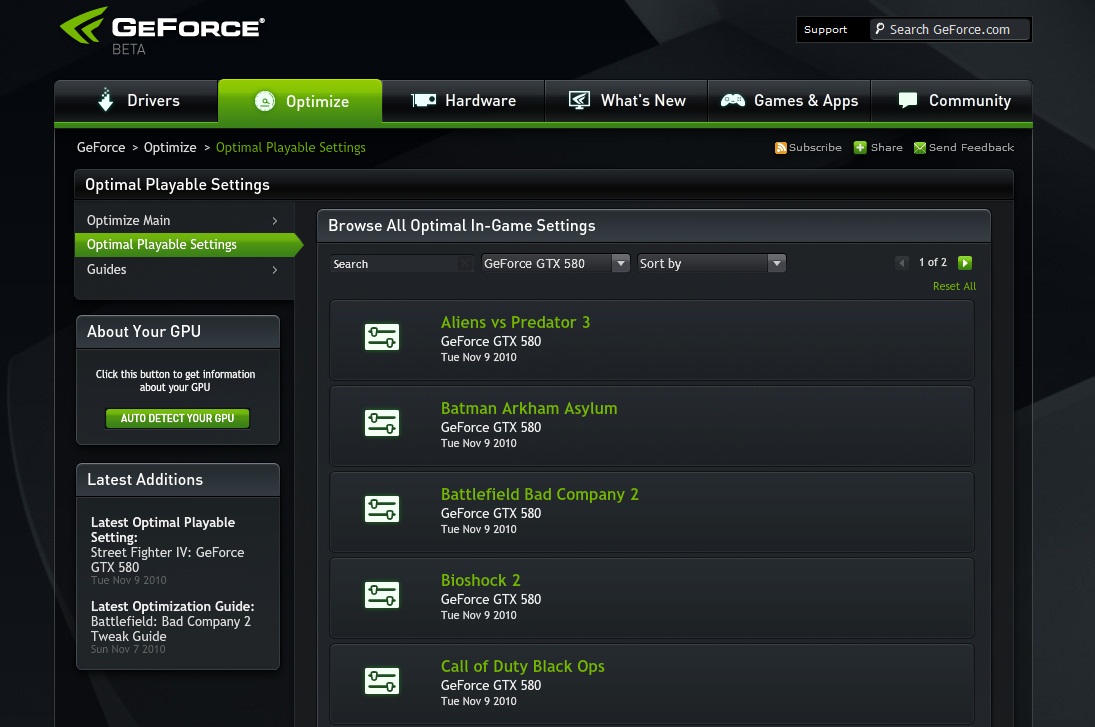Click the Subscribe link
This screenshot has width=1095, height=727.
(x=815, y=147)
